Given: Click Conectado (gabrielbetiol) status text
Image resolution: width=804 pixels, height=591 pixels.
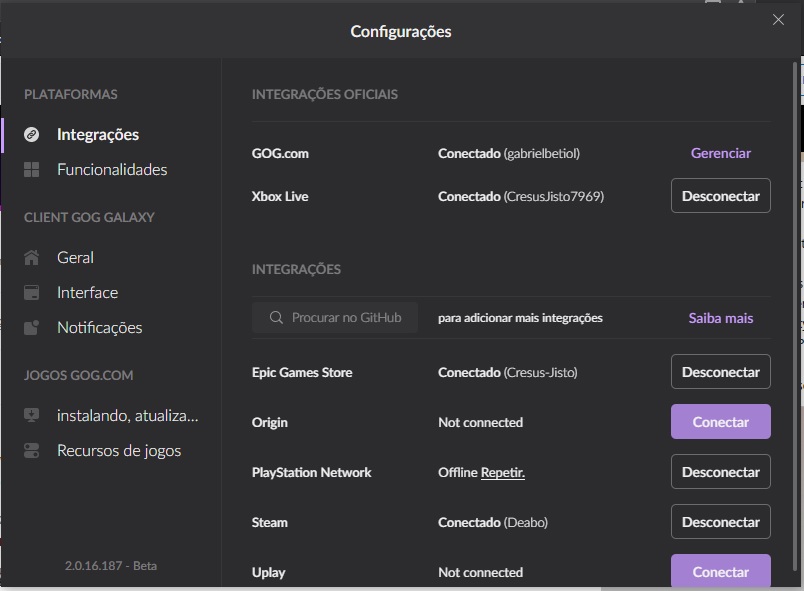Looking at the screenshot, I should click(509, 154).
